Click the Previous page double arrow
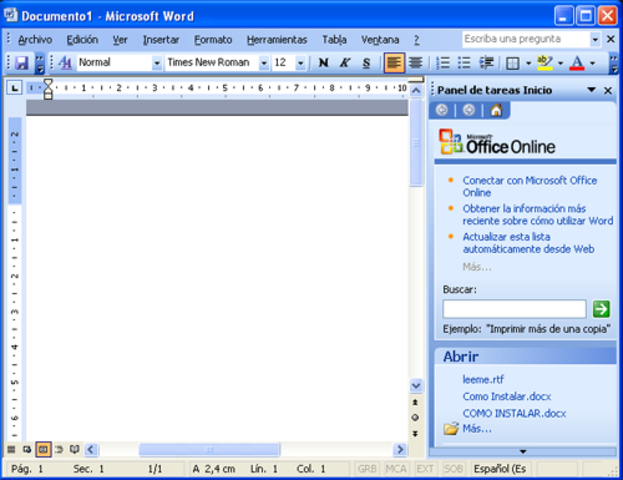The image size is (623, 480). click(415, 403)
